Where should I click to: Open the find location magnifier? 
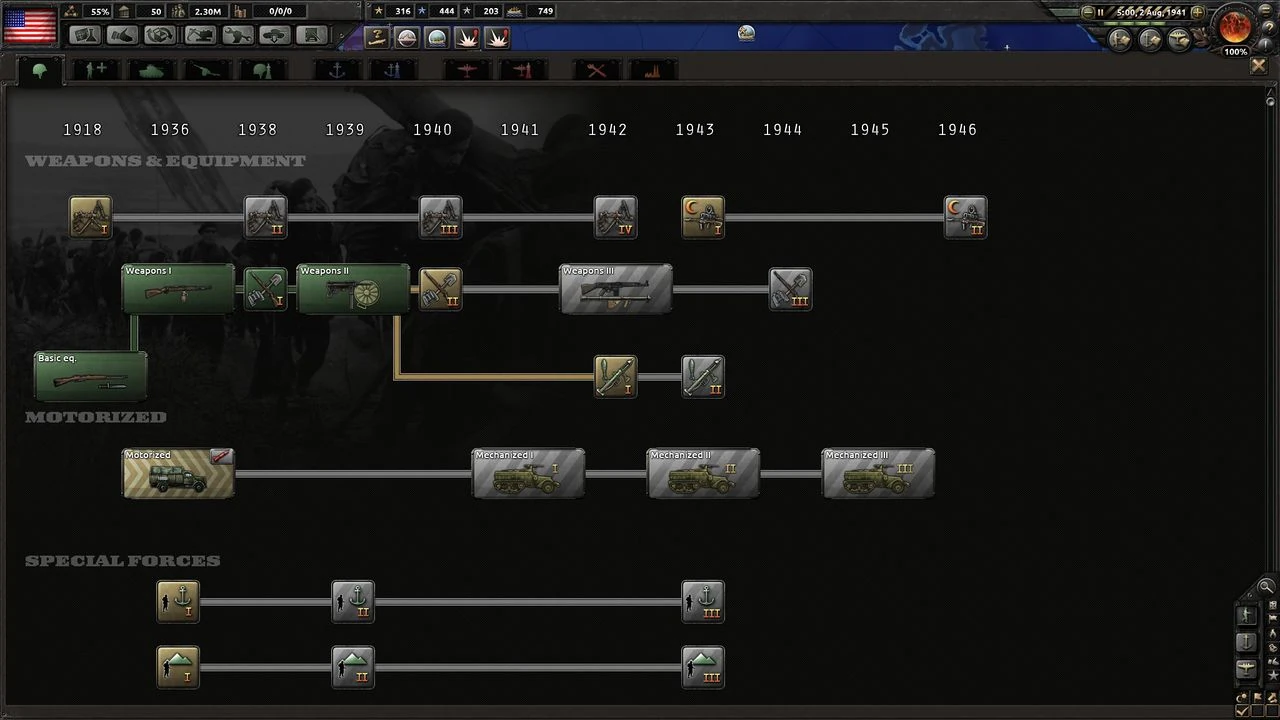(1266, 586)
